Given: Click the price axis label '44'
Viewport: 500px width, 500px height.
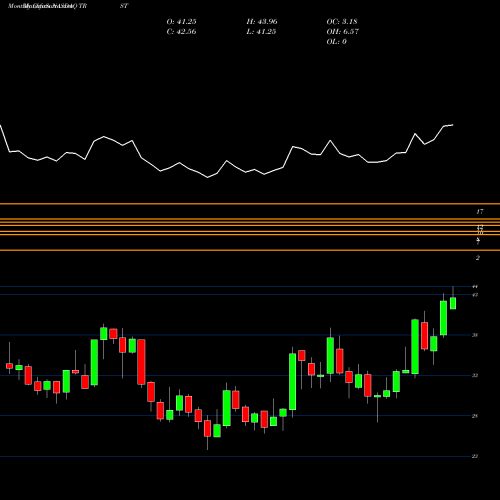Looking at the screenshot, I should [475, 286].
